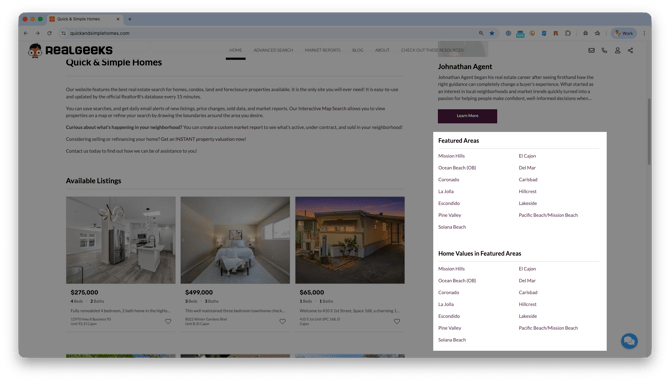Open La Jolla under Featured Areas

click(x=446, y=191)
